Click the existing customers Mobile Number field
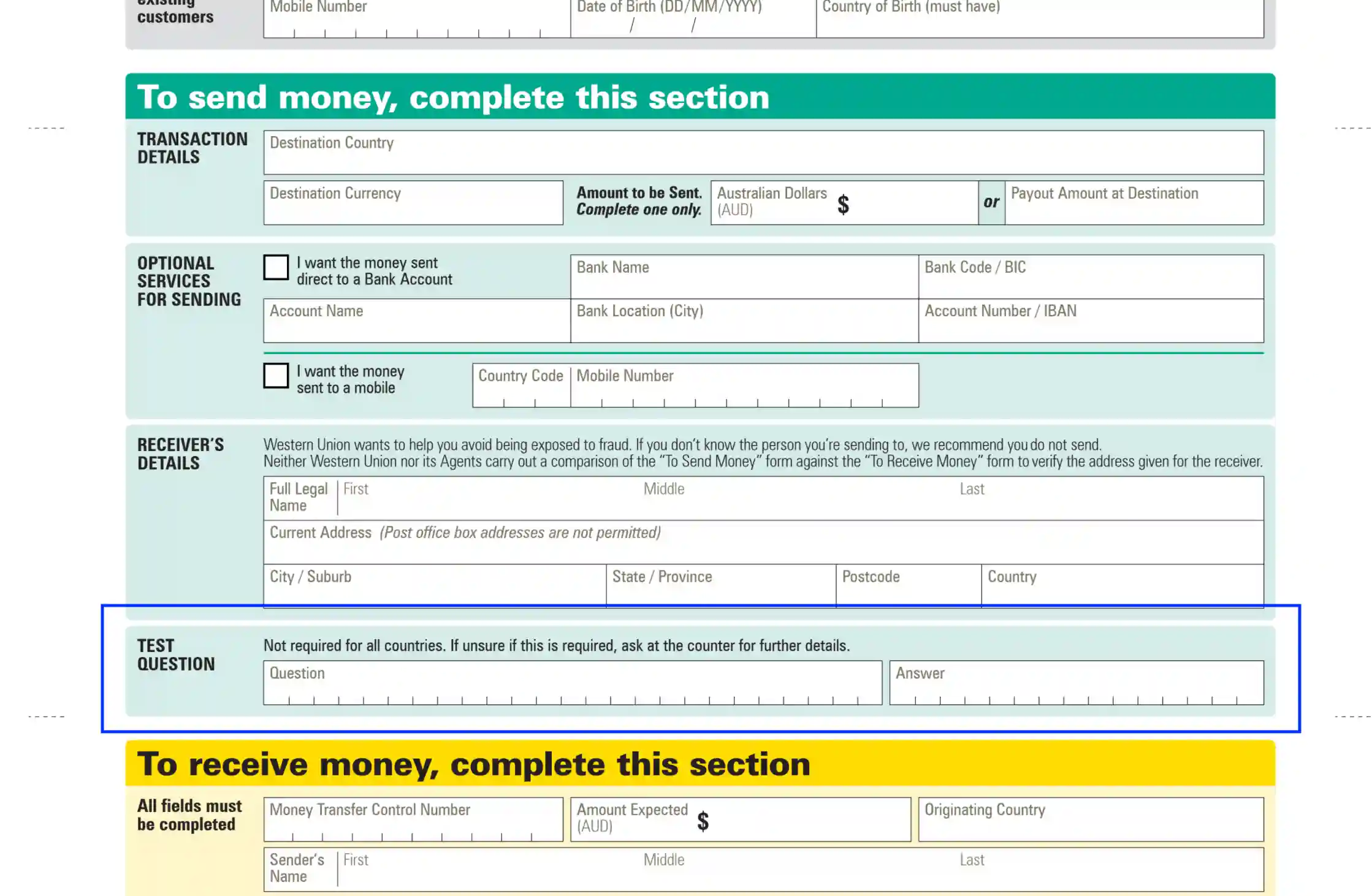Viewport: 1372px width, 896px height. [417, 18]
